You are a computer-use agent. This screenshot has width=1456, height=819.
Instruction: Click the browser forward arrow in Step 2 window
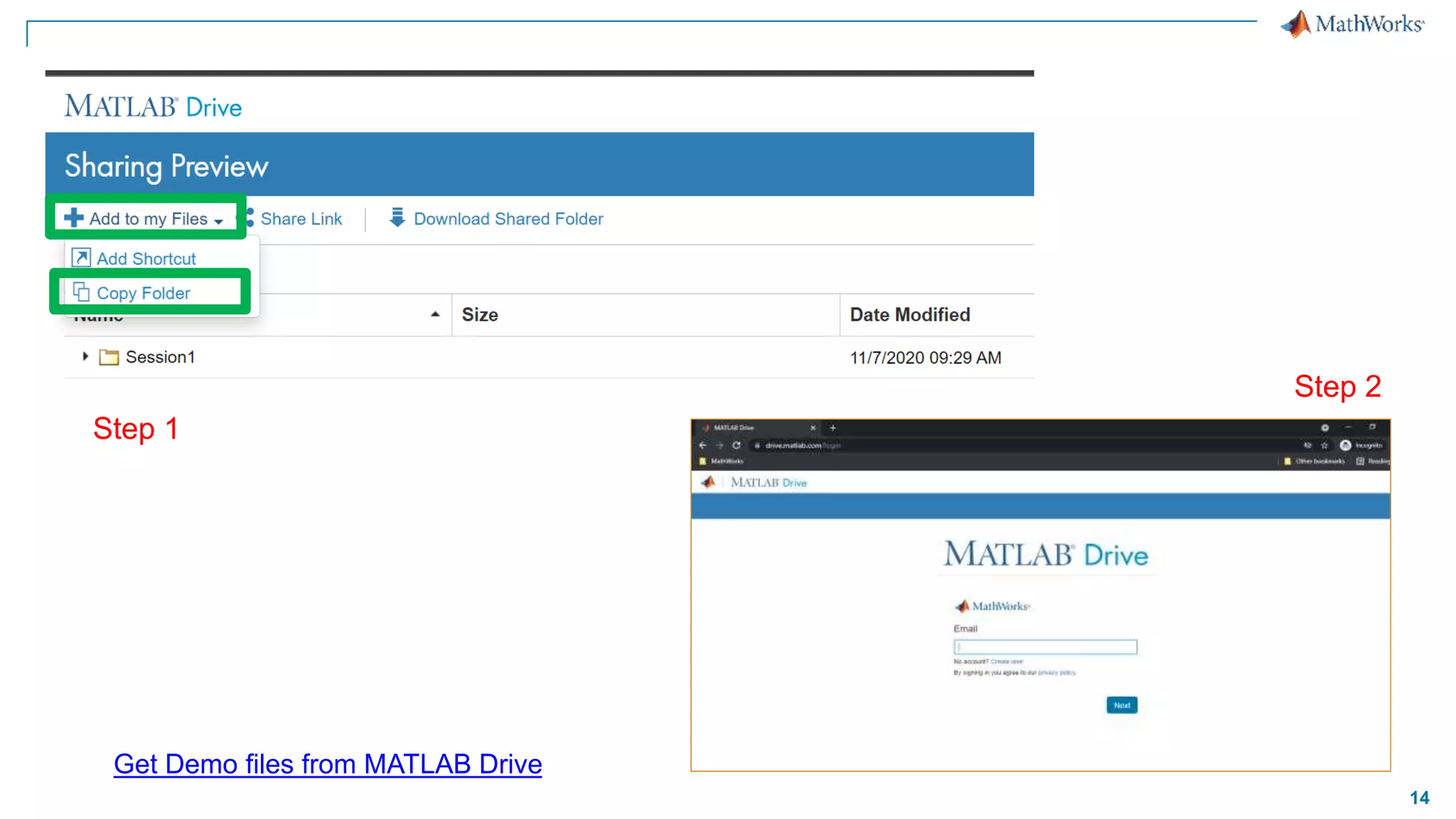click(x=719, y=446)
